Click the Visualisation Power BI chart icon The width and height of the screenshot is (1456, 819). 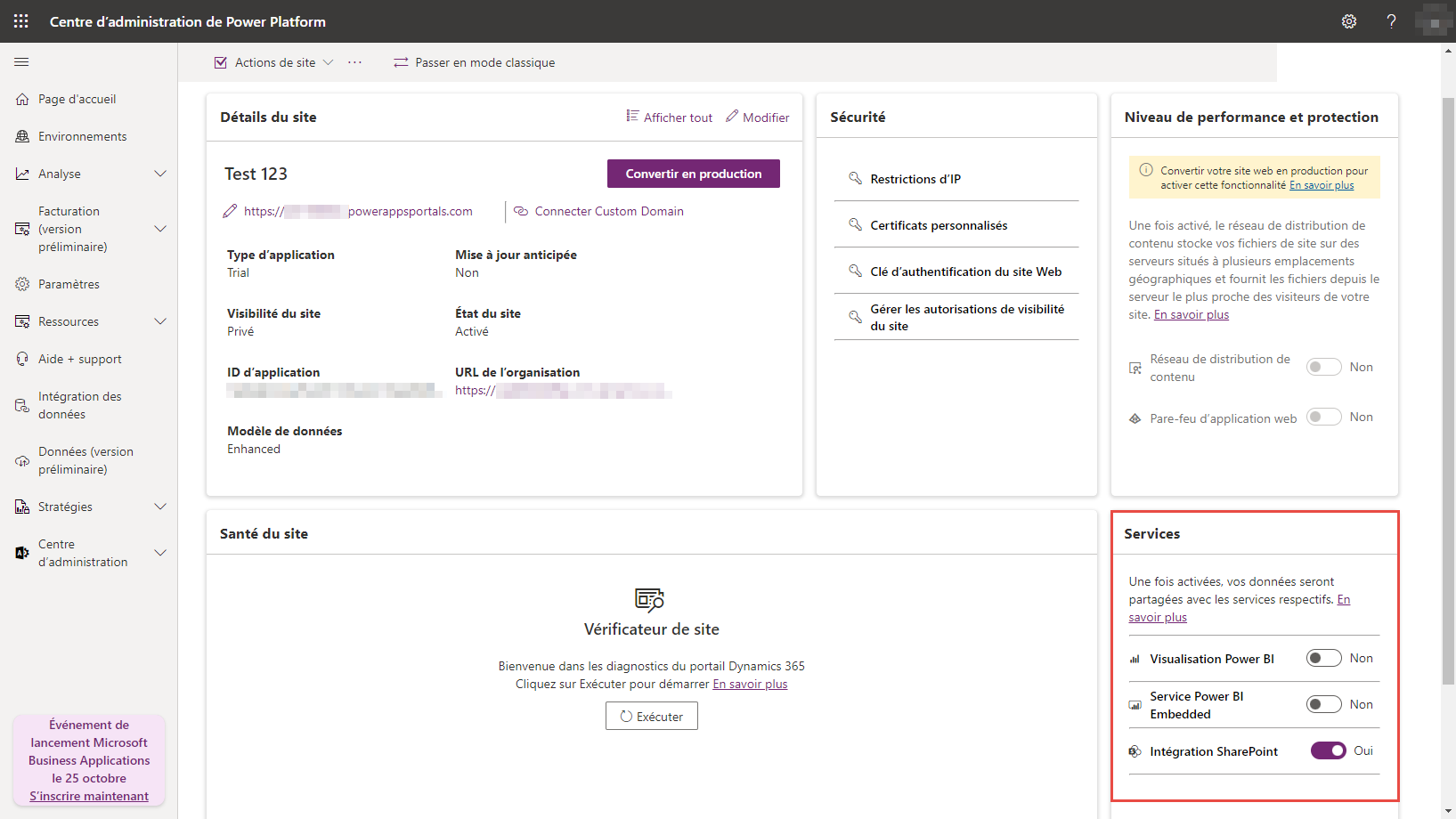(1135, 659)
